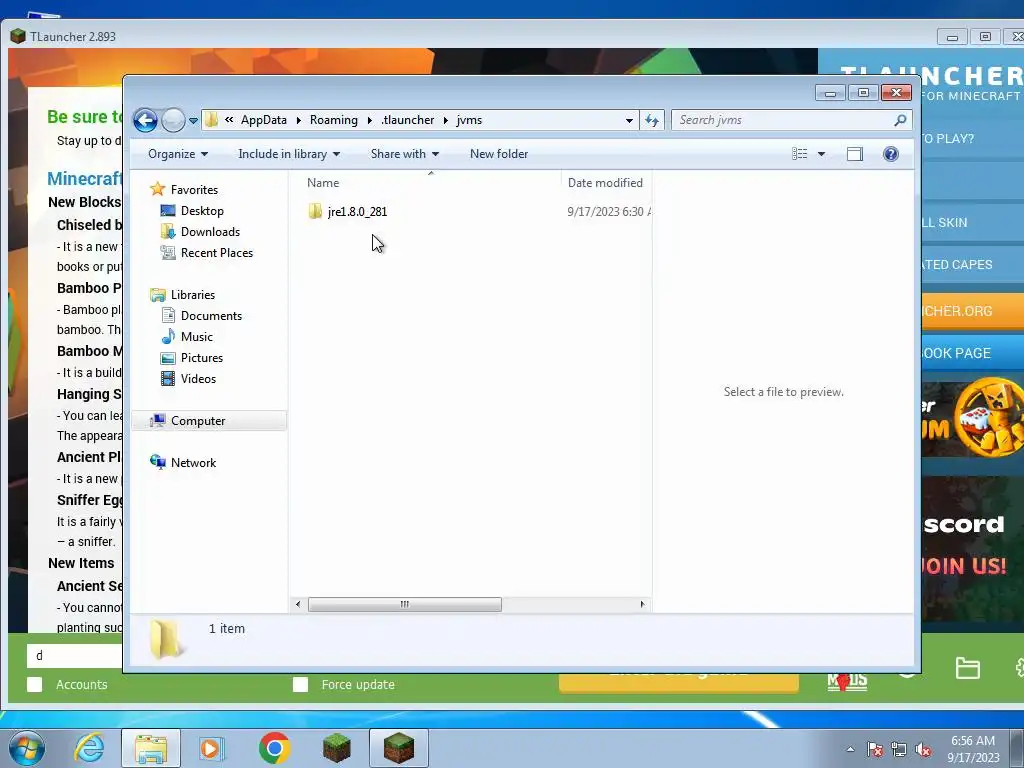Open network tray icon

899,749
